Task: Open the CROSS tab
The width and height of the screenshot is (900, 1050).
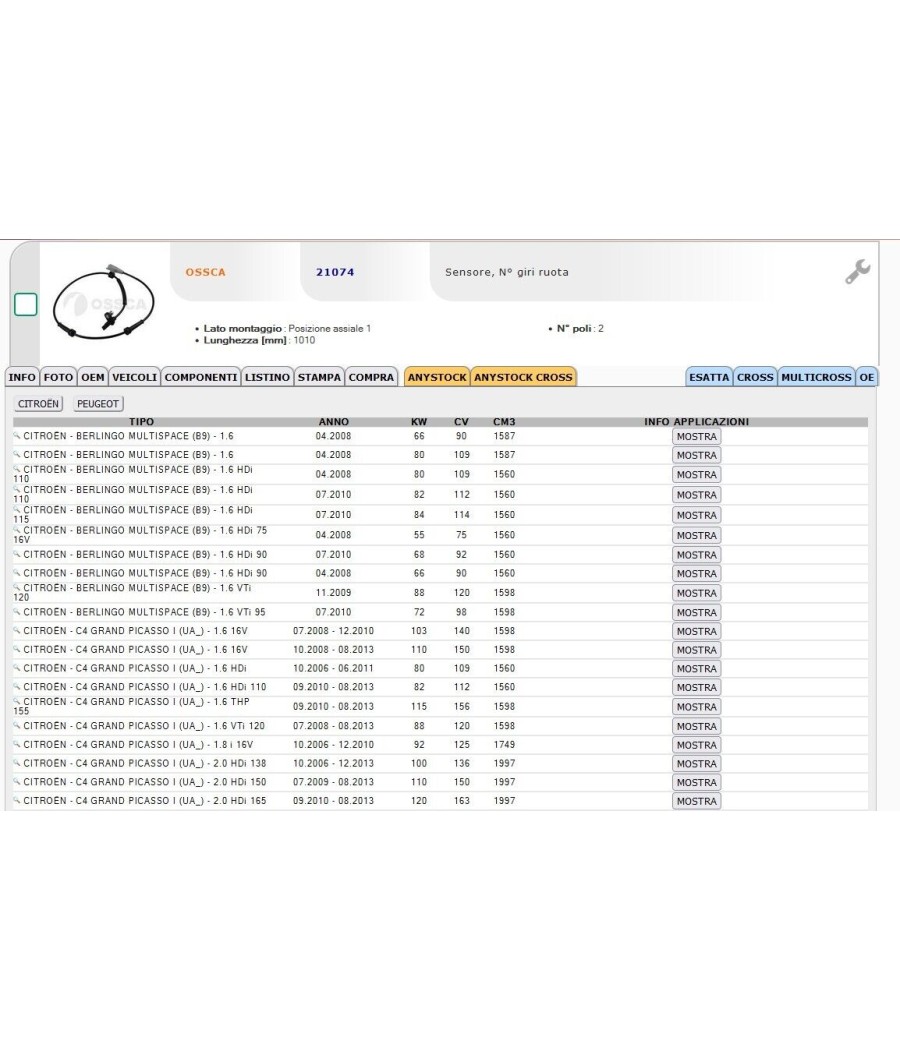Action: click(x=755, y=377)
